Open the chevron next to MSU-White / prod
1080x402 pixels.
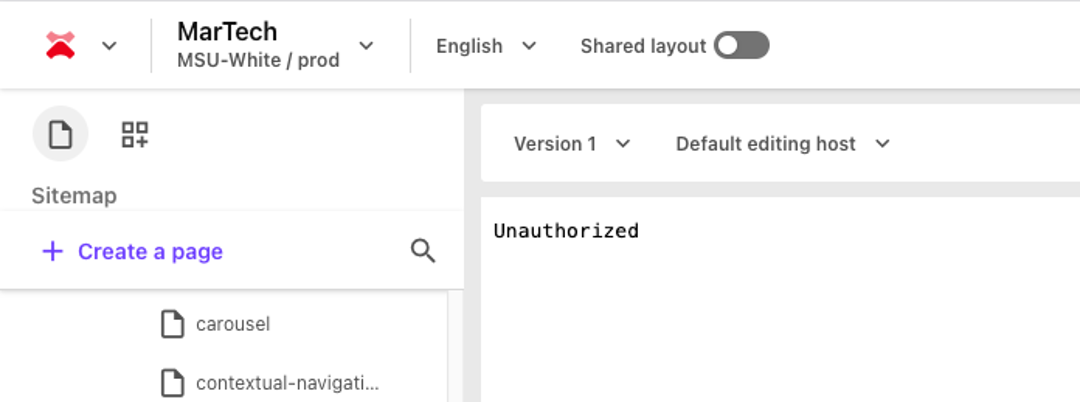(366, 46)
